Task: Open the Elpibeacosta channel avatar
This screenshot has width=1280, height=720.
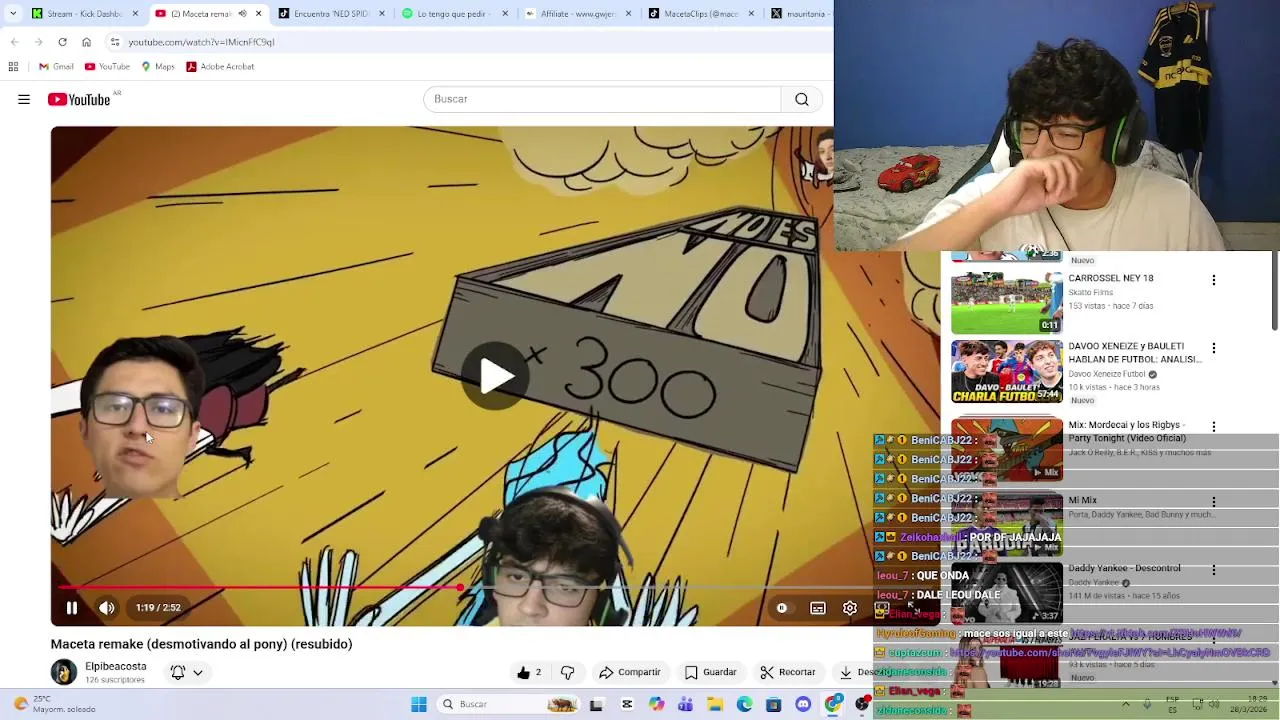Action: point(64,672)
